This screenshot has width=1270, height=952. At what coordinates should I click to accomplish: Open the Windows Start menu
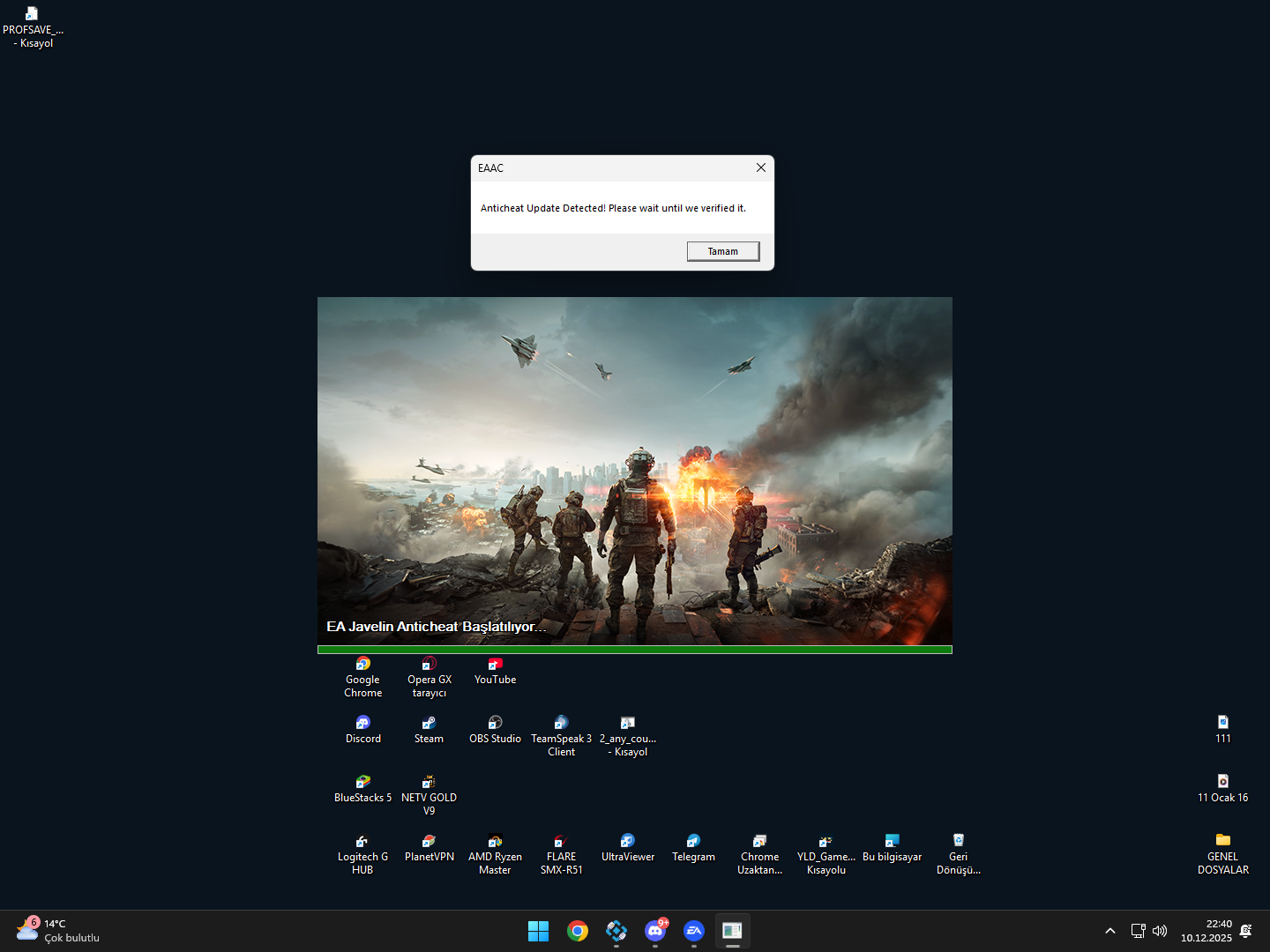pos(538,931)
